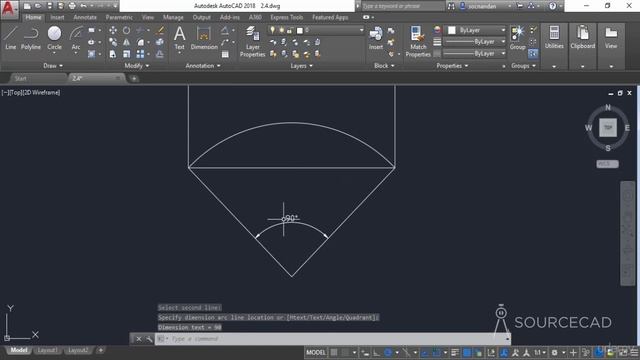Screen dimensions: 640x360
Task: Select the Line tool
Action: pos(11,38)
